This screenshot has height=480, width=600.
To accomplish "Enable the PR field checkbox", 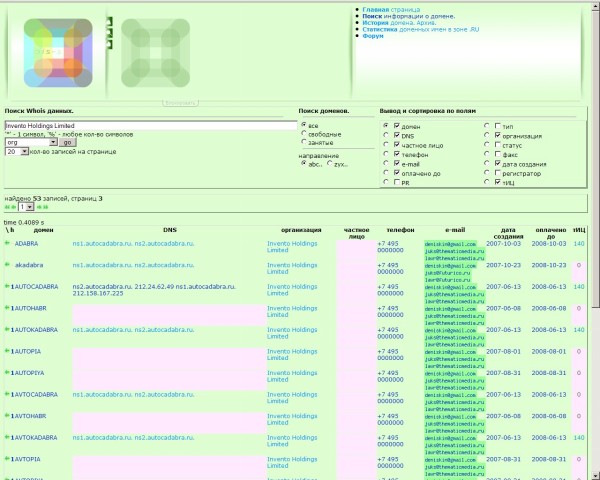I will click(385, 183).
